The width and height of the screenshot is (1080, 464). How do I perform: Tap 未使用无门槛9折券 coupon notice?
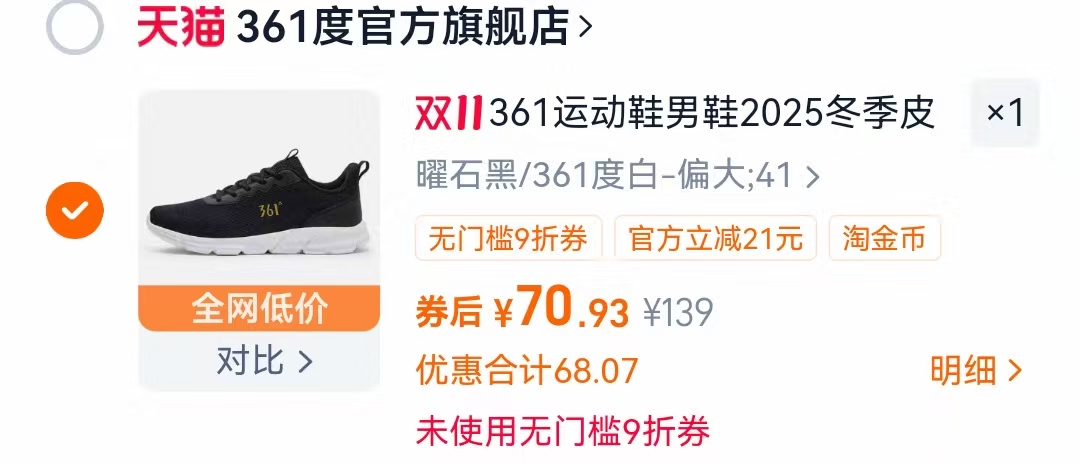coord(563,431)
